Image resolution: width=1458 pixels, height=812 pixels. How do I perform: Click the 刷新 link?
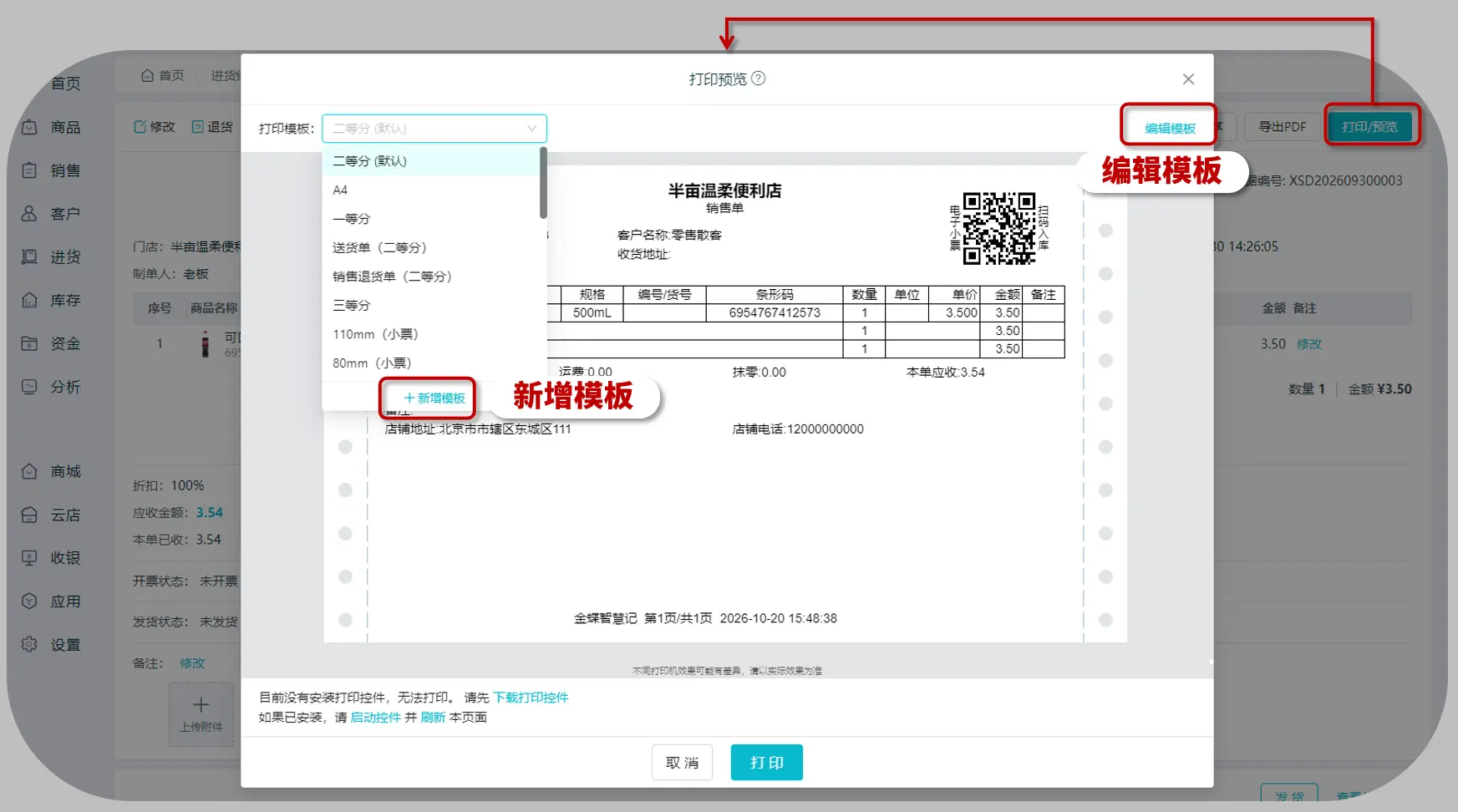pyautogui.click(x=433, y=718)
